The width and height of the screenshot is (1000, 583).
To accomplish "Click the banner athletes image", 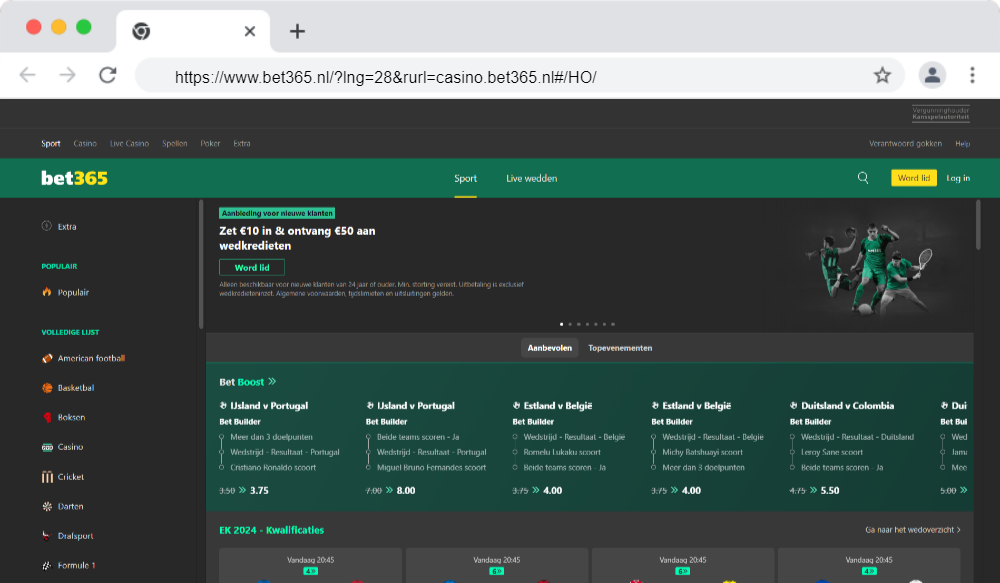I will point(869,268).
